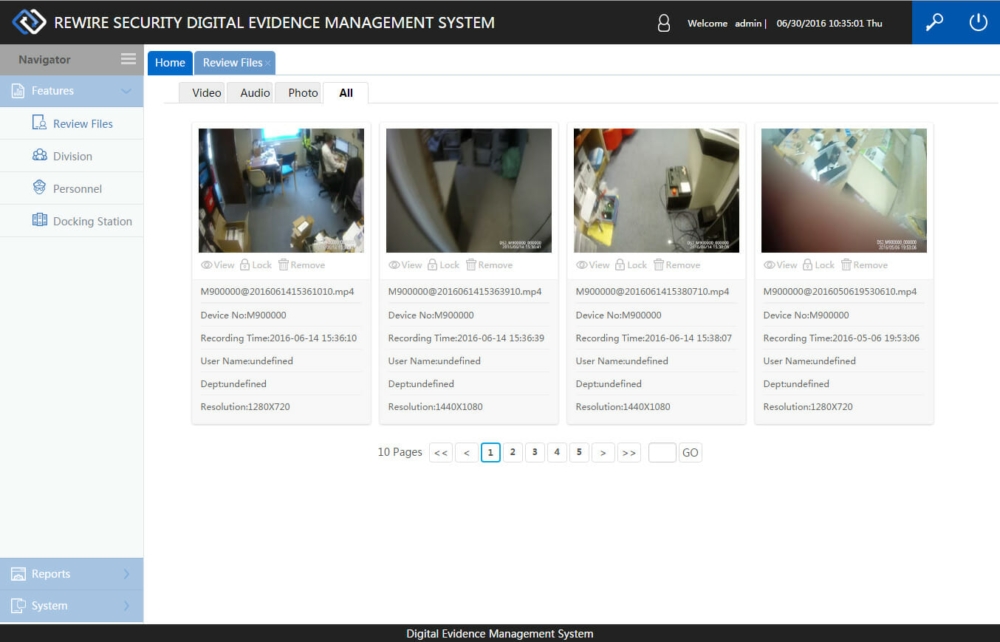Click the '10 Pages' label
Image resolution: width=1000 pixels, height=642 pixels.
tap(400, 452)
